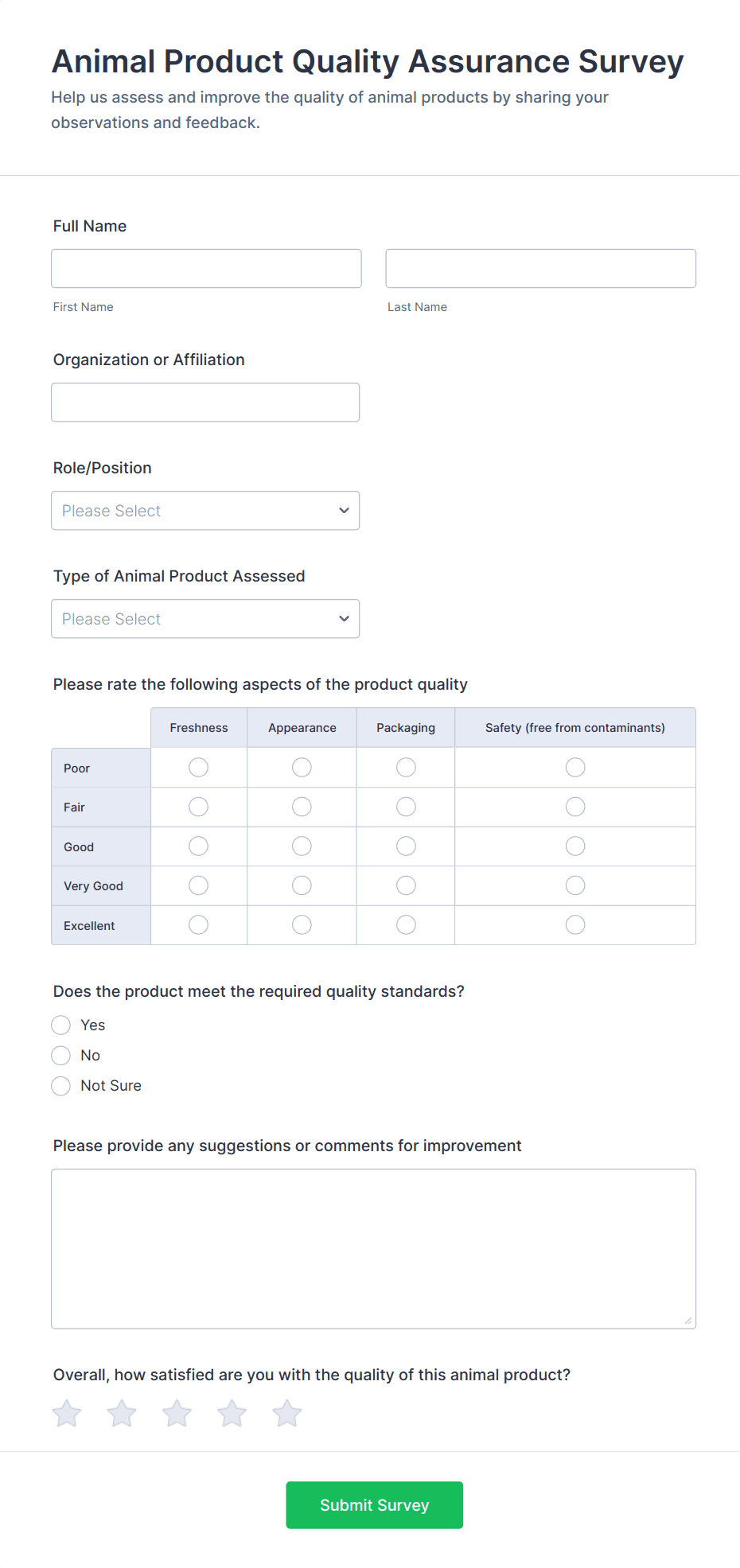The image size is (740, 1568).
Task: Select Yes for meeting quality standards
Action: point(61,1025)
